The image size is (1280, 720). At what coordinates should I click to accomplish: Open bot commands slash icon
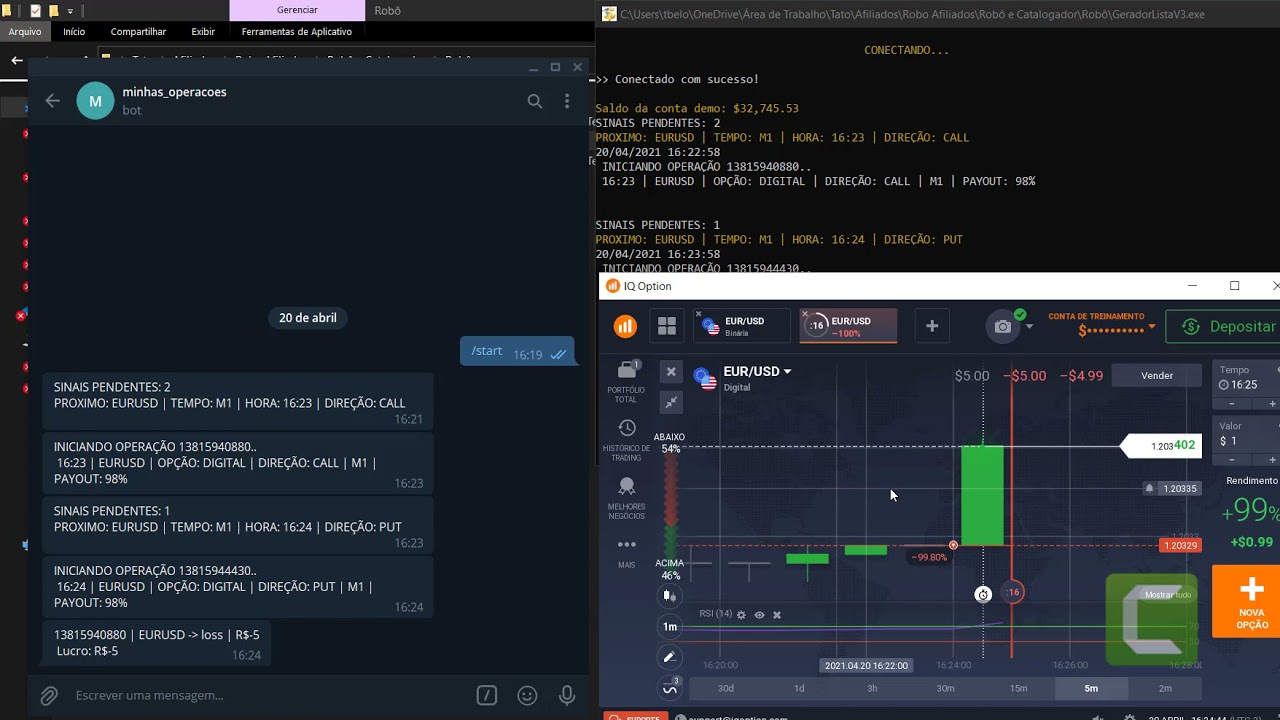coord(487,695)
